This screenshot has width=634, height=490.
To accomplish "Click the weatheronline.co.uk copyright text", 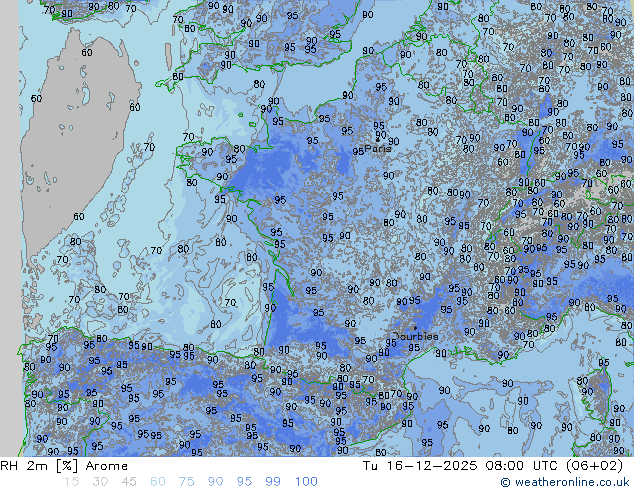I will [x=564, y=482].
